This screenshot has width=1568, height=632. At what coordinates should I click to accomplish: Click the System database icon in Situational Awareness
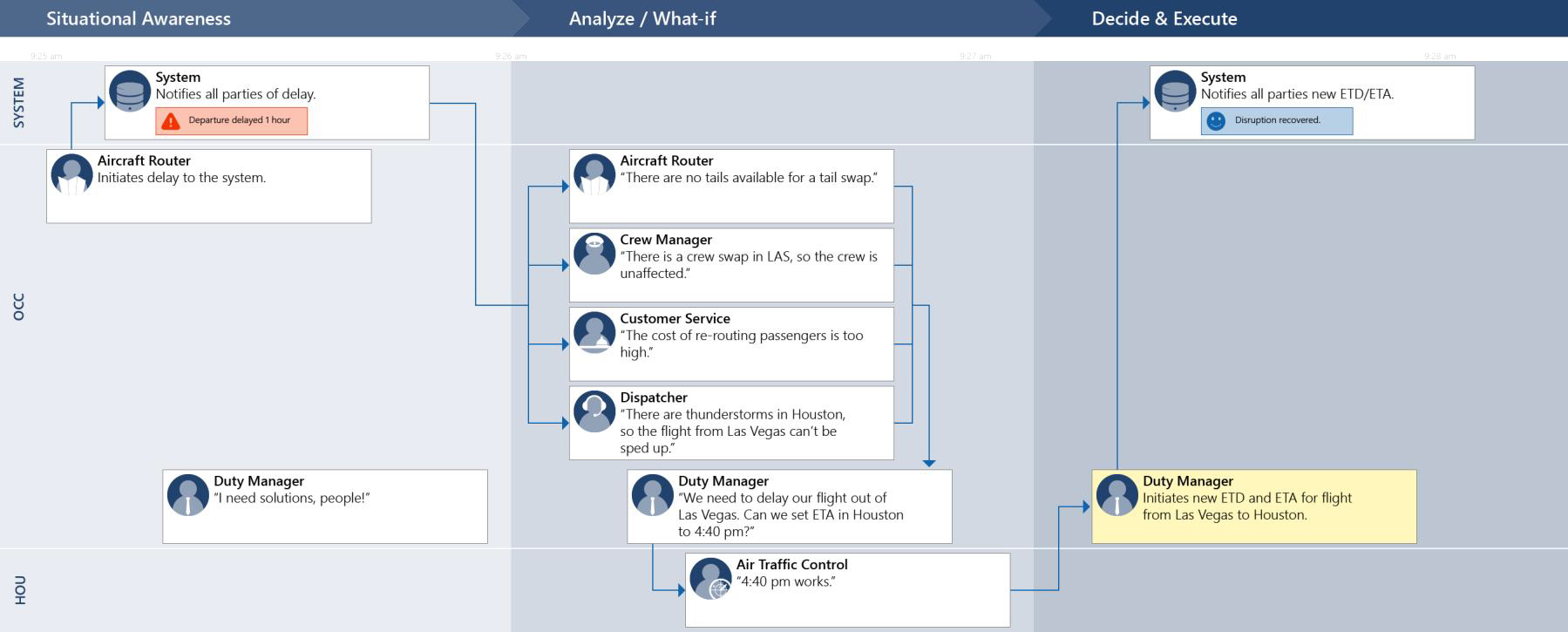tap(130, 92)
